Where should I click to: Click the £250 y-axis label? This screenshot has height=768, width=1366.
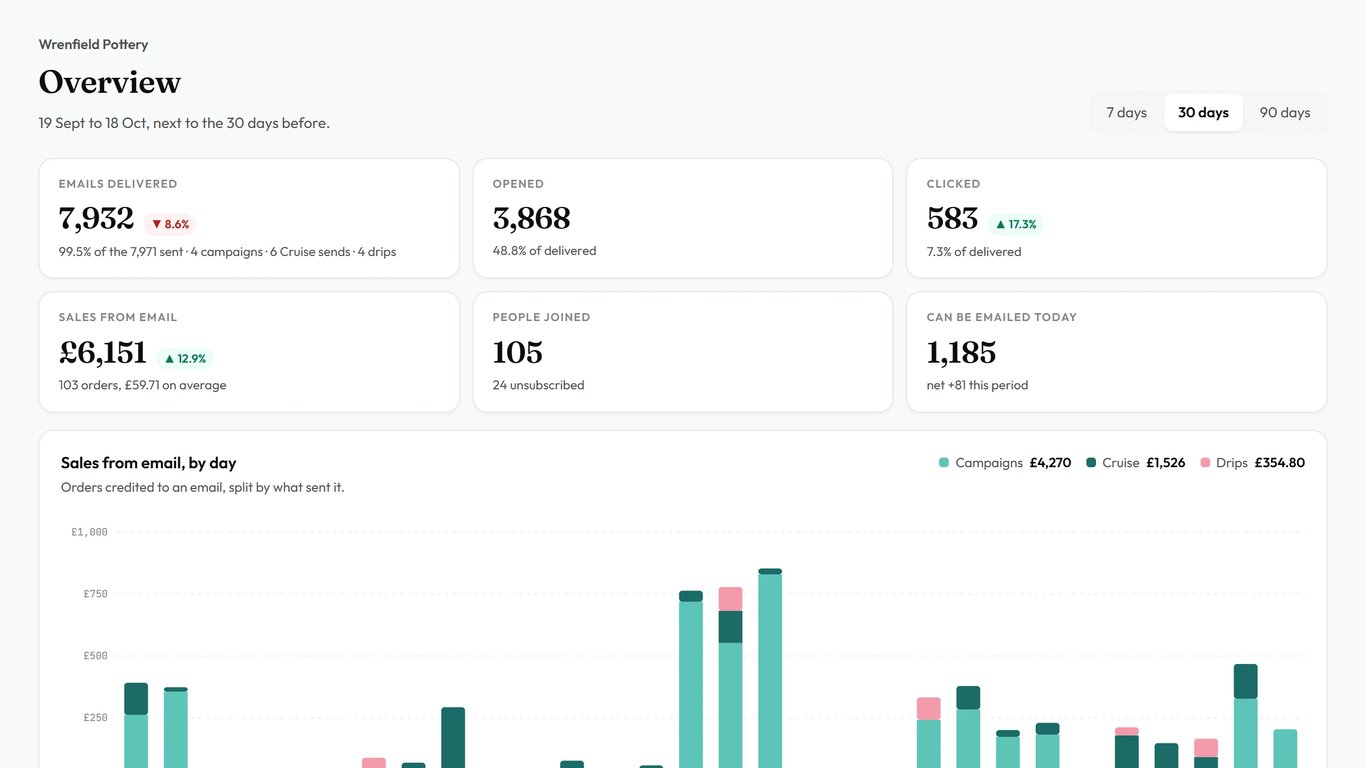point(95,718)
